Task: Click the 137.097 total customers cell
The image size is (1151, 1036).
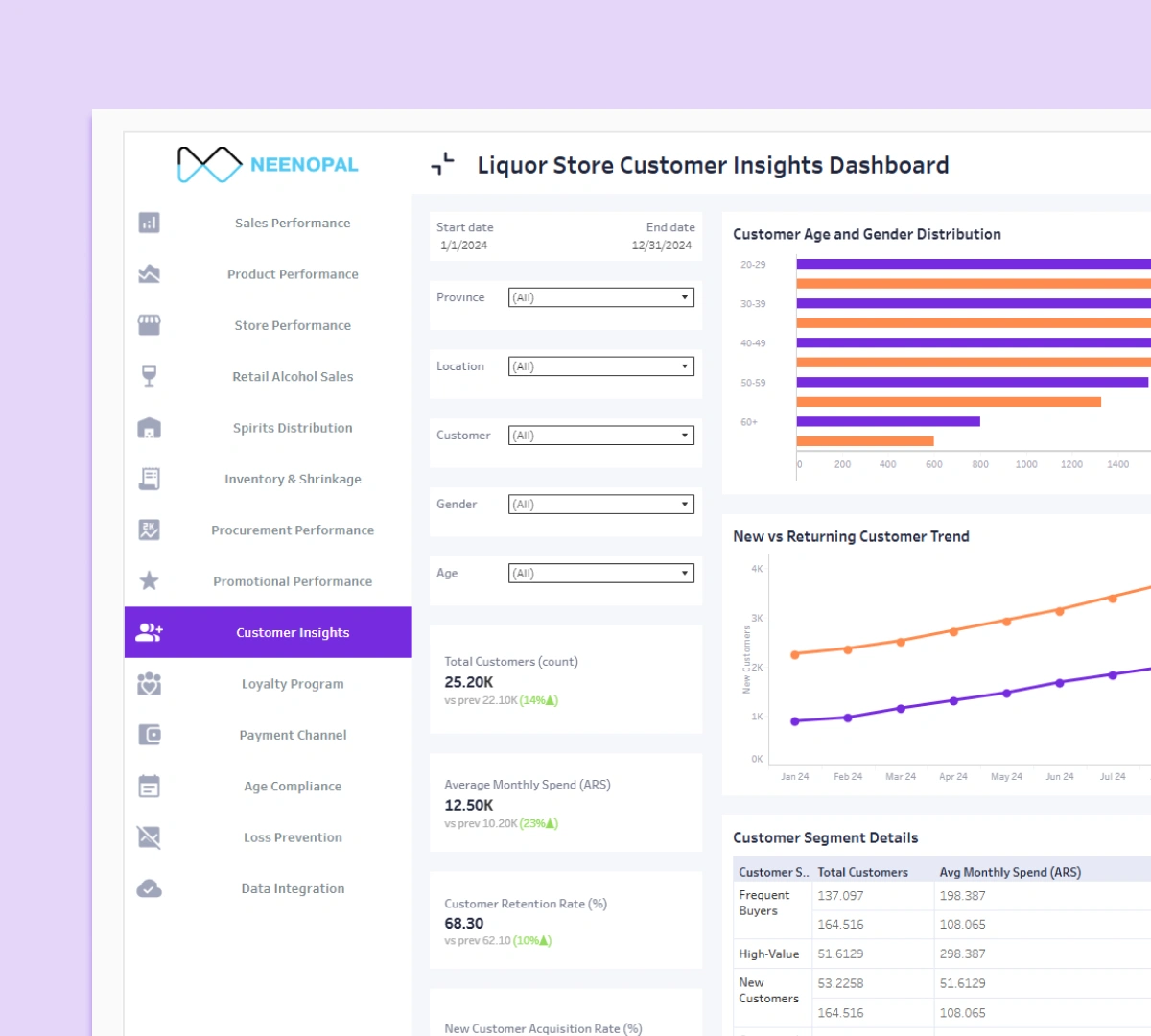Action: pyautogui.click(x=840, y=896)
